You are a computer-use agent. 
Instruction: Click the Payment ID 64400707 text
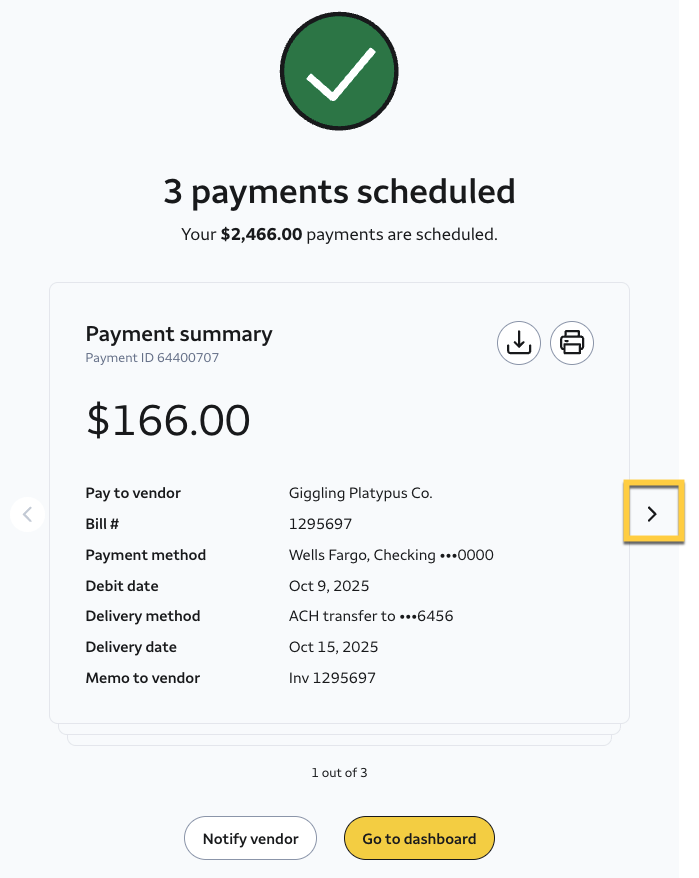[x=152, y=358]
